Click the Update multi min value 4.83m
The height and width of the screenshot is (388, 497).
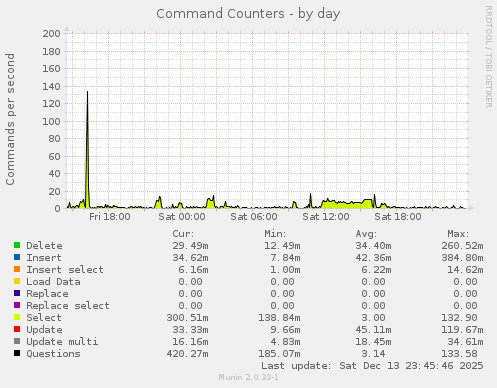[x=285, y=342]
